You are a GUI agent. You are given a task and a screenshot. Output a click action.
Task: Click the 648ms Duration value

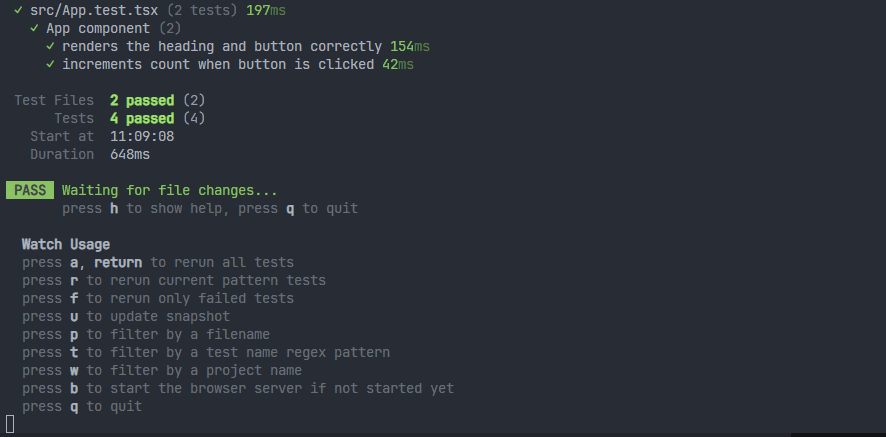point(130,154)
